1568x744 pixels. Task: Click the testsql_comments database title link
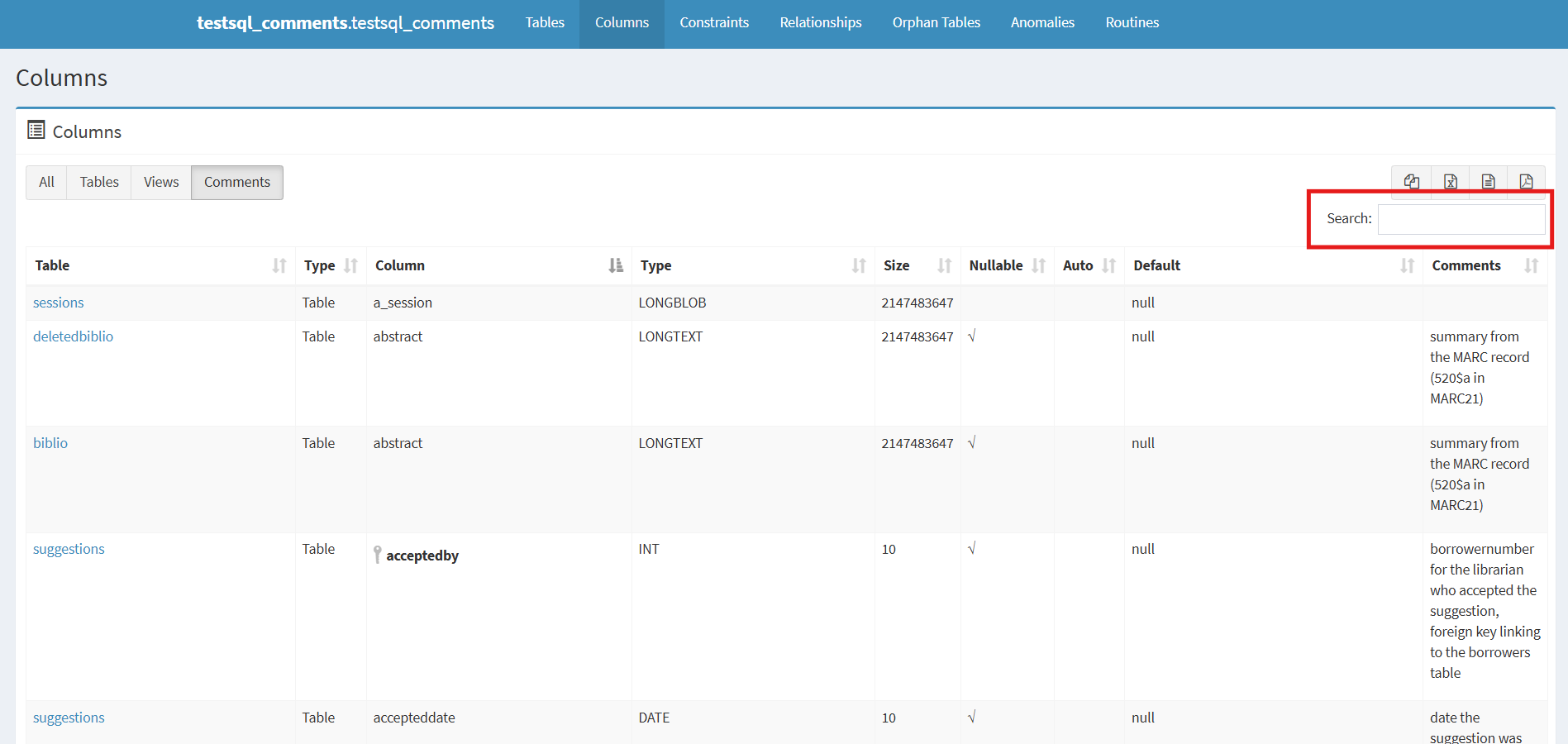pos(346,23)
